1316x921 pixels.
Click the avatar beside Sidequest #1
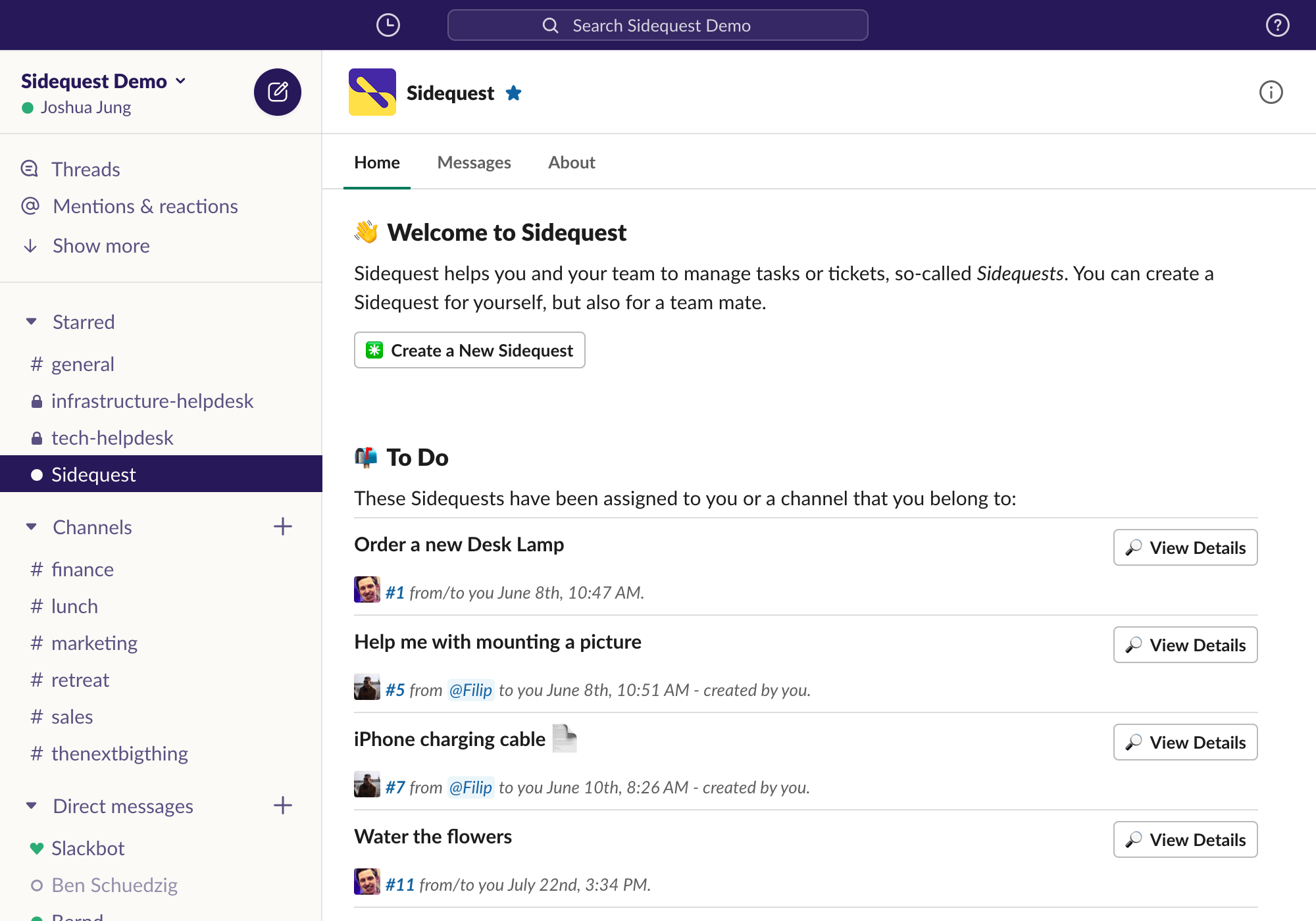(x=367, y=589)
